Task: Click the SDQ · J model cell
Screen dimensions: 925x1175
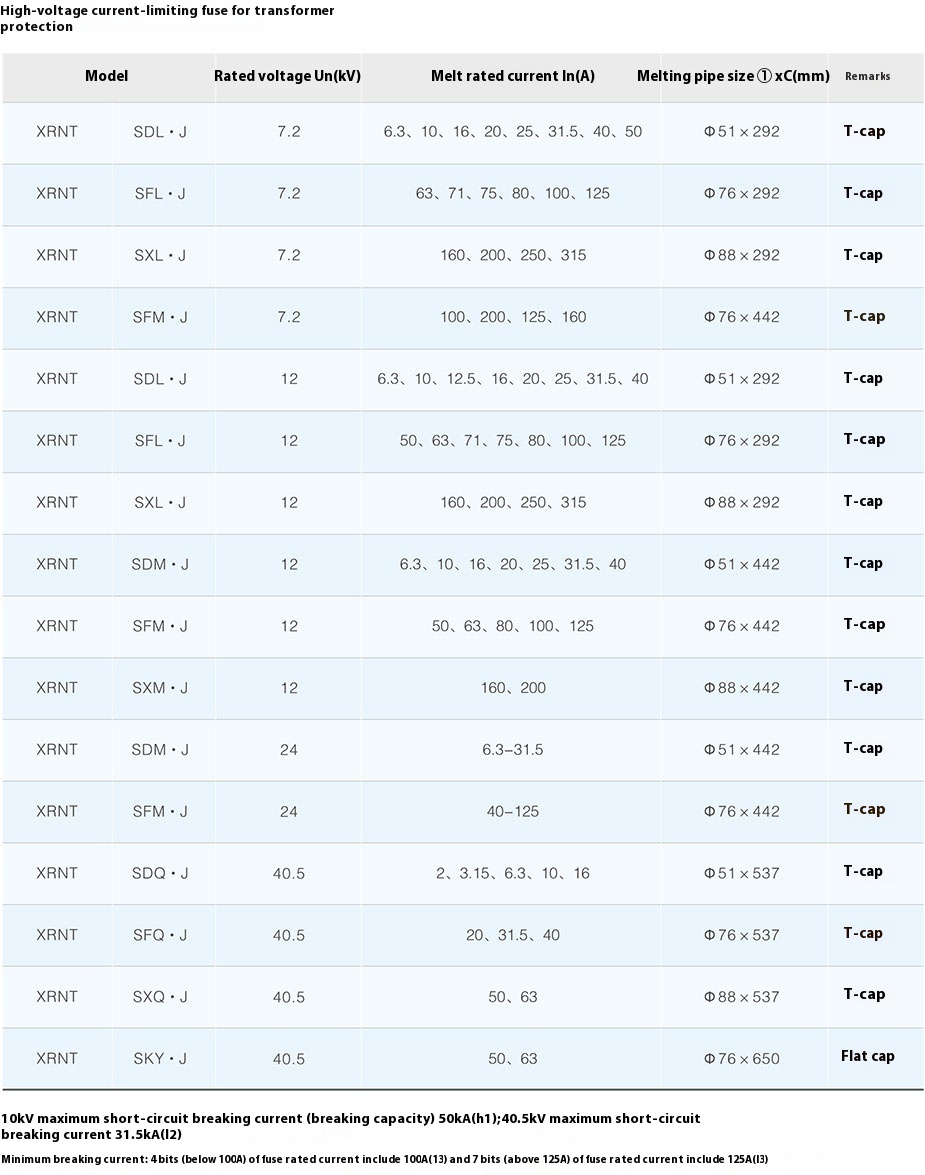Action: click(160, 873)
